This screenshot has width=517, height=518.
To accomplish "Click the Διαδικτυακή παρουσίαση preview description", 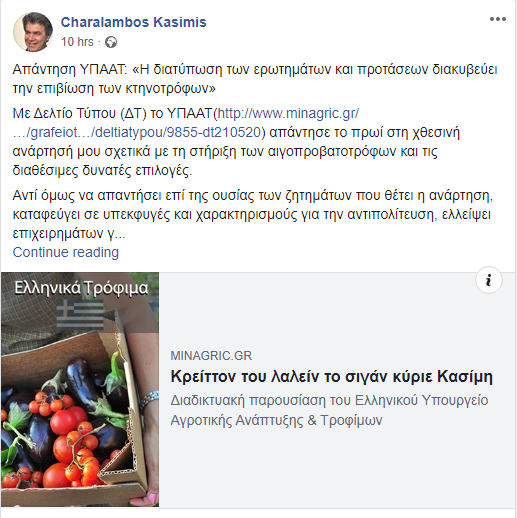I will (329, 410).
